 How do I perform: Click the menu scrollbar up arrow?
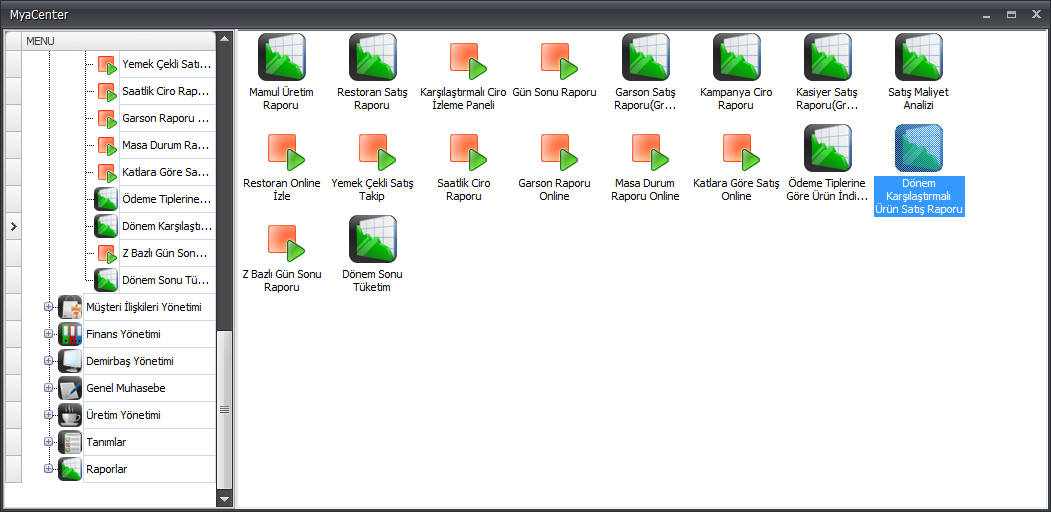coord(225,38)
